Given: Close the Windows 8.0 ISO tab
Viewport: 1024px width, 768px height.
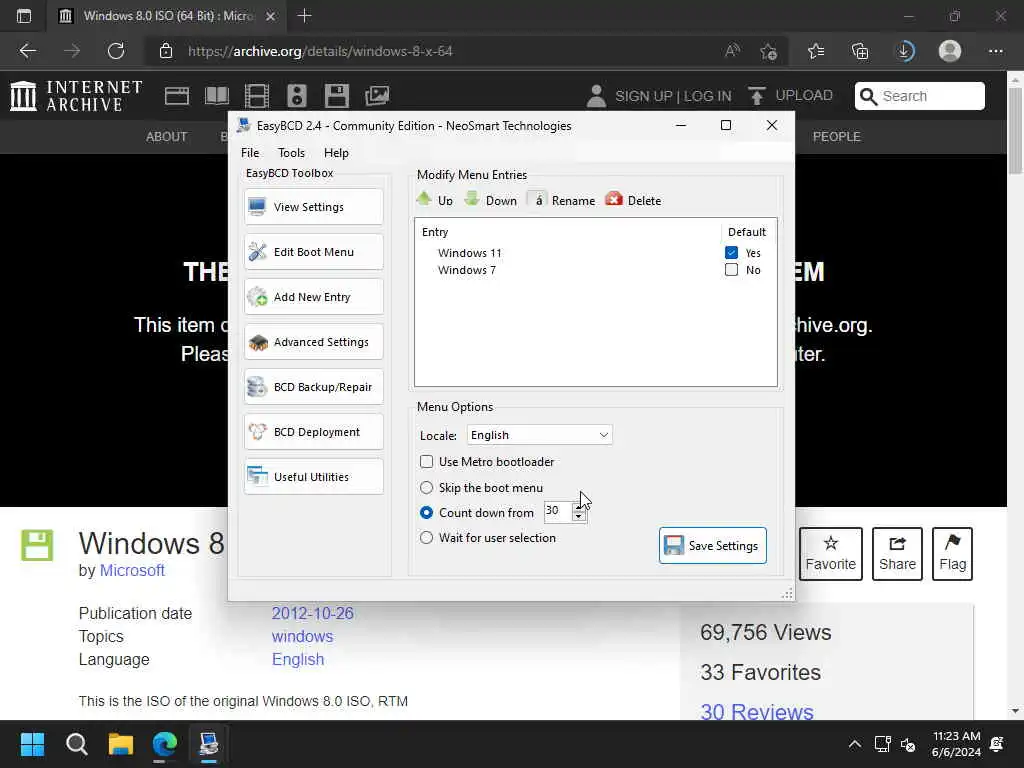Looking at the screenshot, I should [270, 16].
